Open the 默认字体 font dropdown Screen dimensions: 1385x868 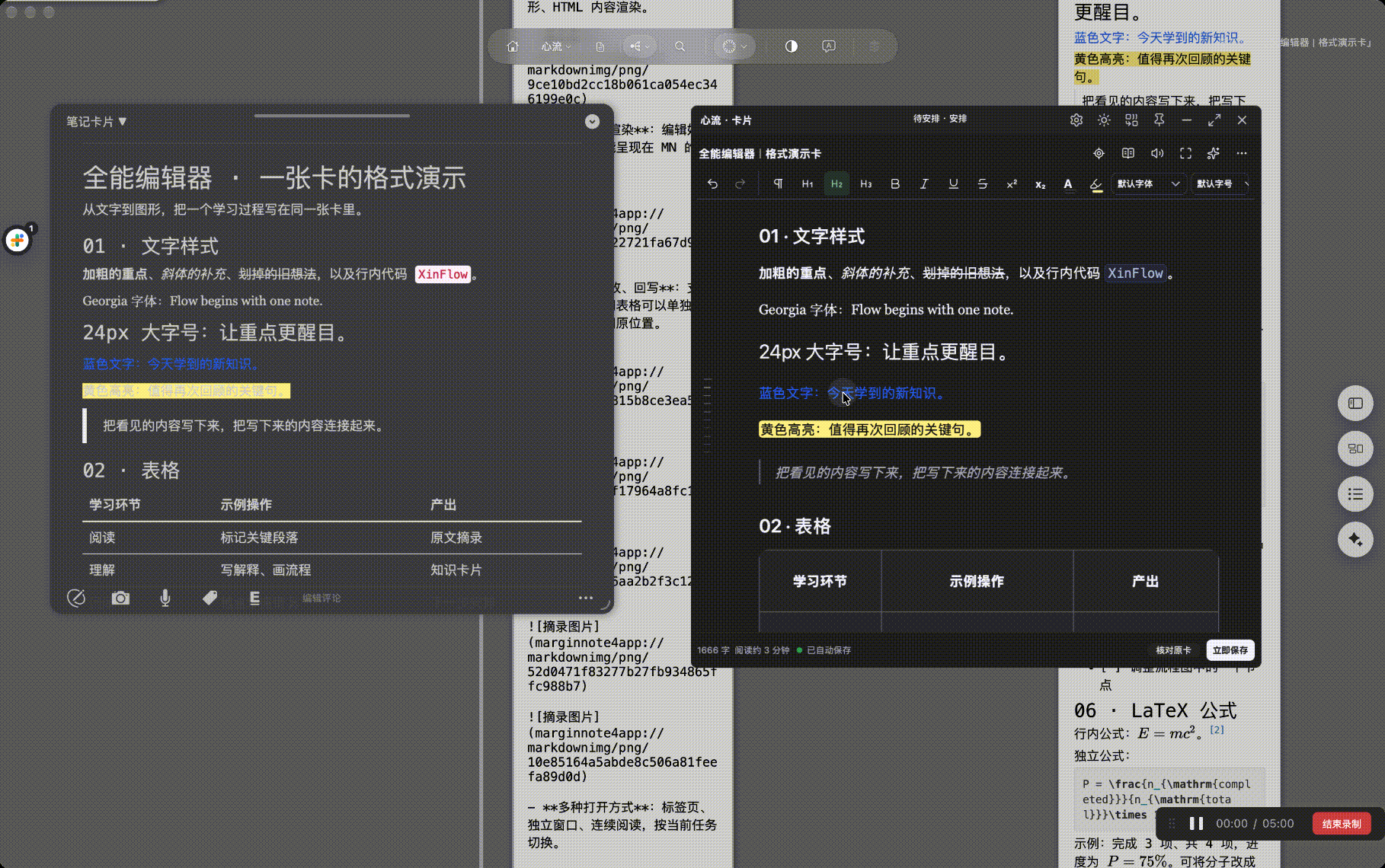point(1147,183)
